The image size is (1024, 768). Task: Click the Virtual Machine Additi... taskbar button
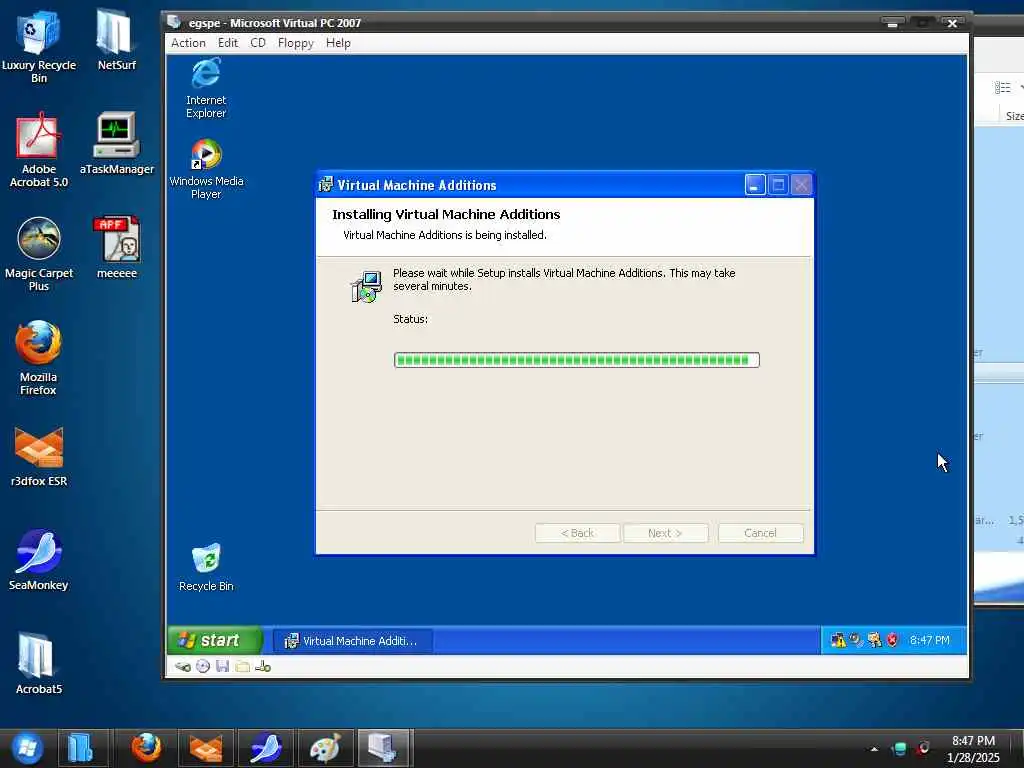click(x=352, y=641)
